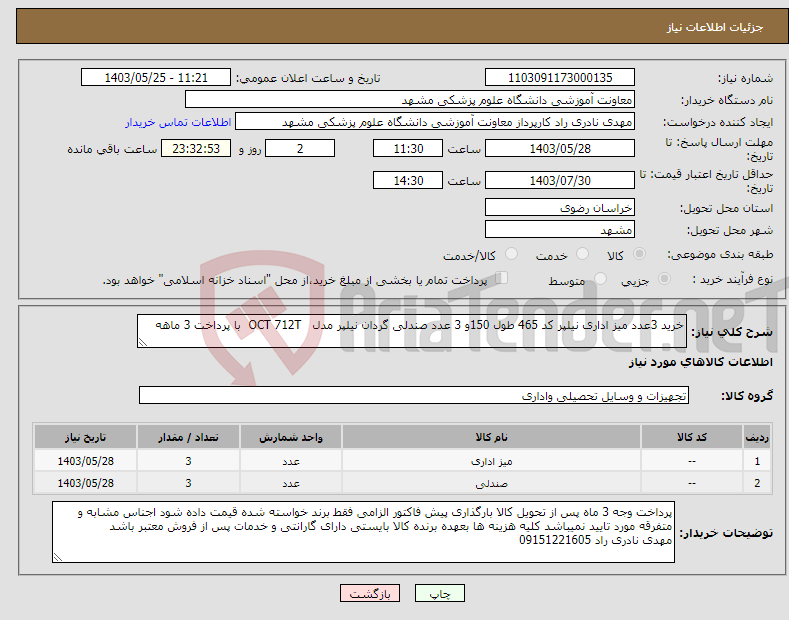Select the جزیی purchase type radio

click(664, 279)
